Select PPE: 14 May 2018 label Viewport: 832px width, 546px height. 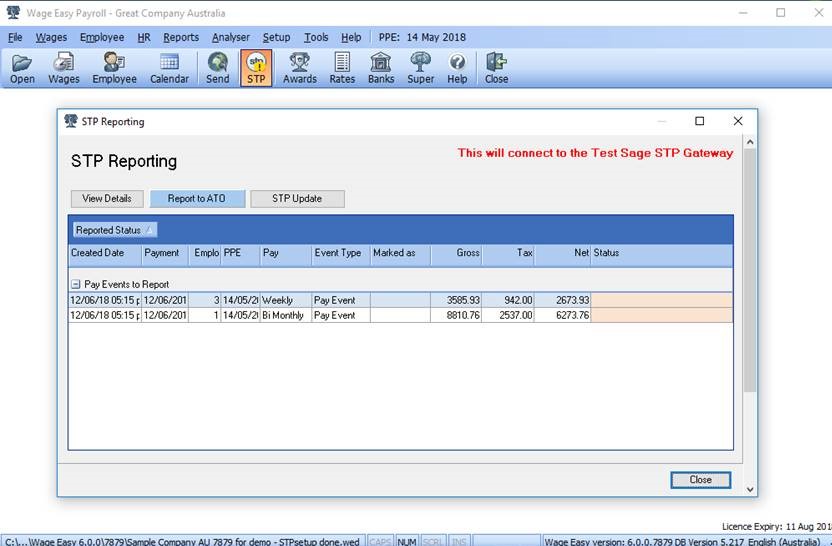coord(422,38)
